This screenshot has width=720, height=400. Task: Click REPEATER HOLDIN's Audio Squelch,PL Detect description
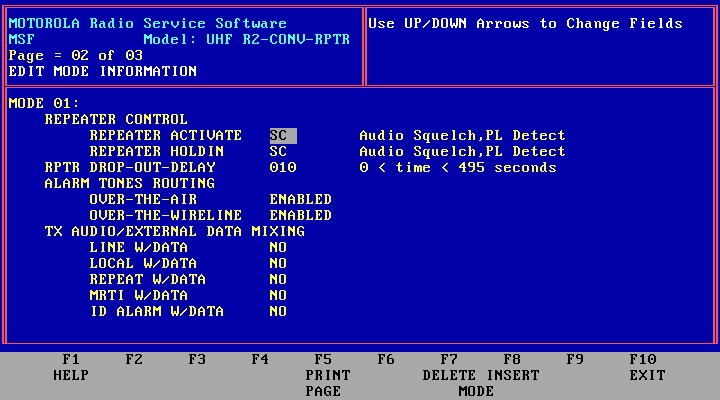(x=462, y=152)
